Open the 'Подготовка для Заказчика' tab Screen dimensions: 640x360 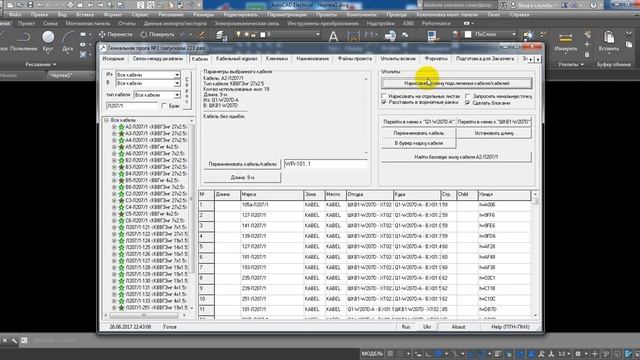[x=484, y=59]
